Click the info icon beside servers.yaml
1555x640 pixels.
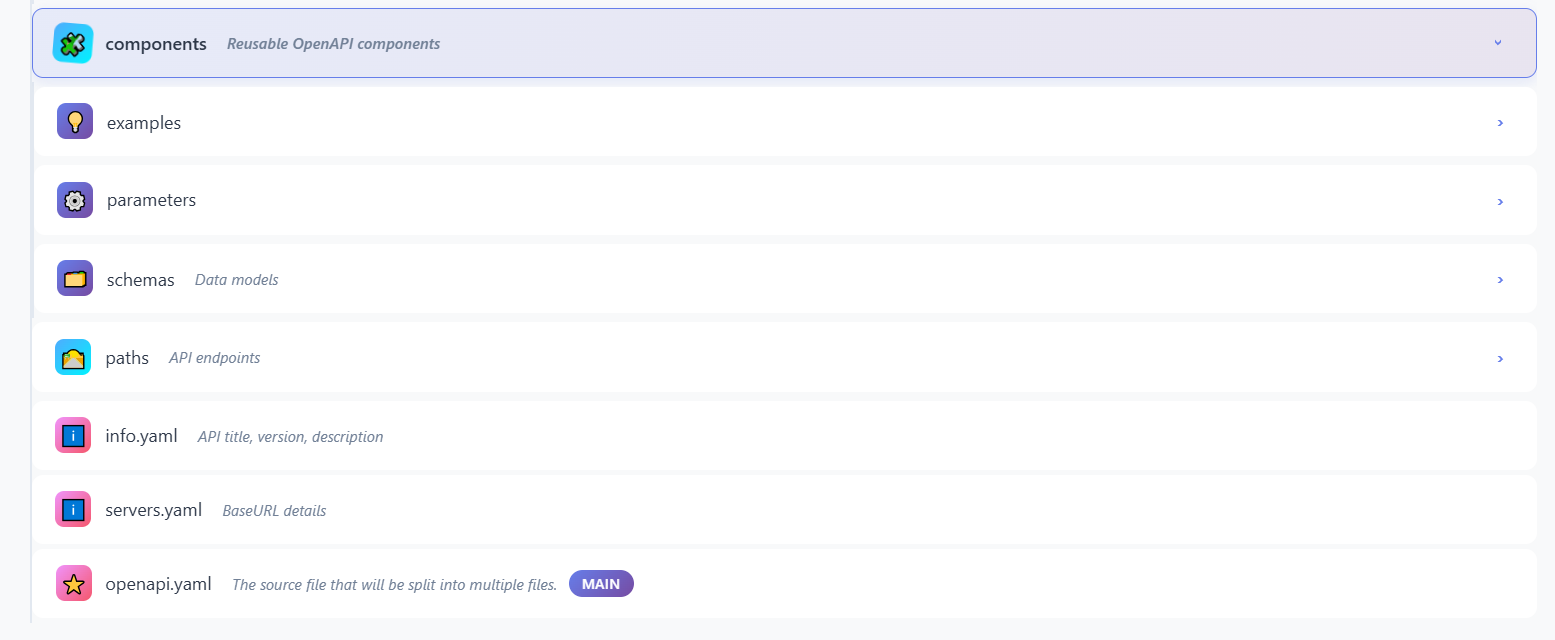(73, 510)
